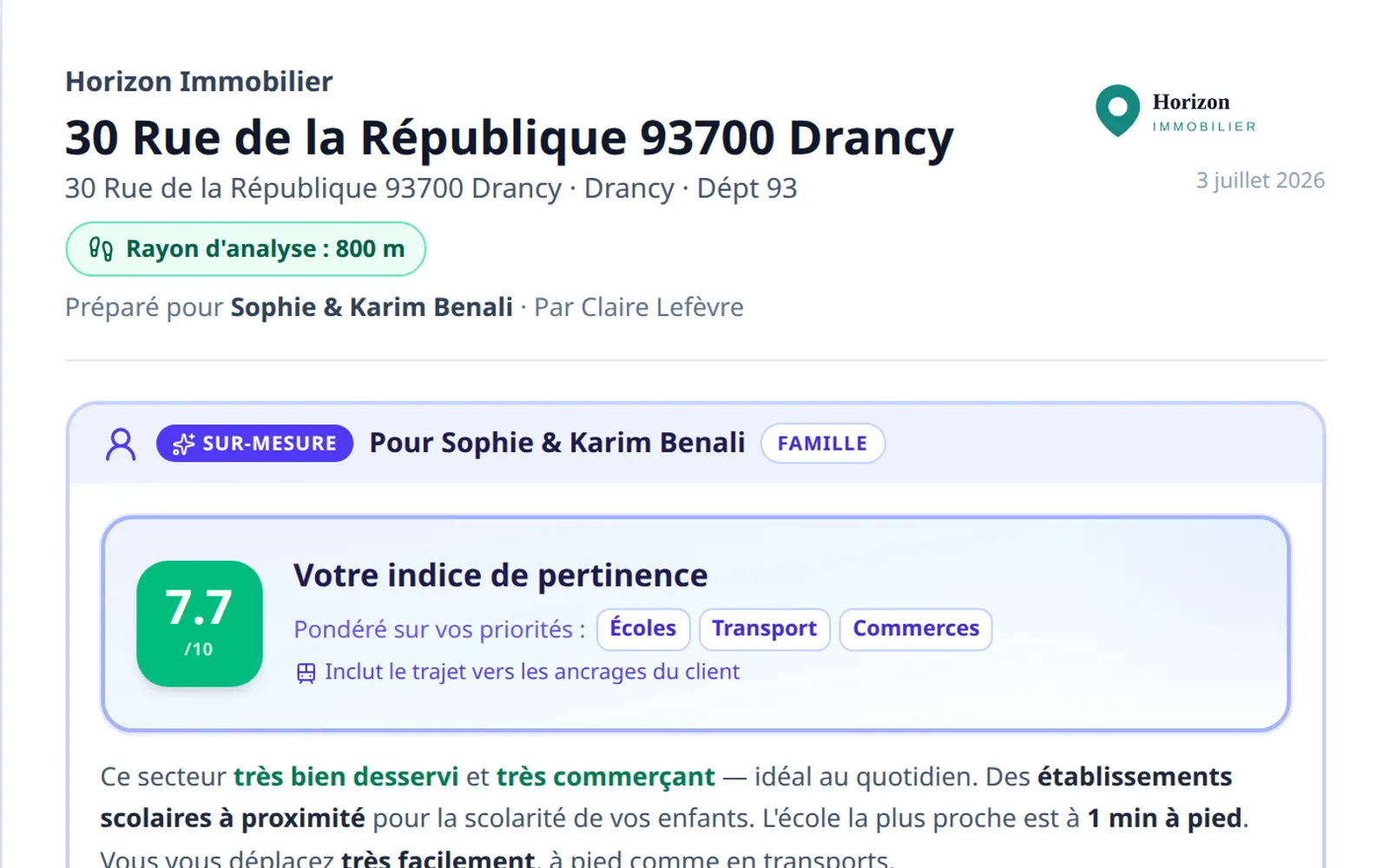The image size is (1389, 868).
Task: Select the Écoles priority chip
Action: pyautogui.click(x=642, y=629)
